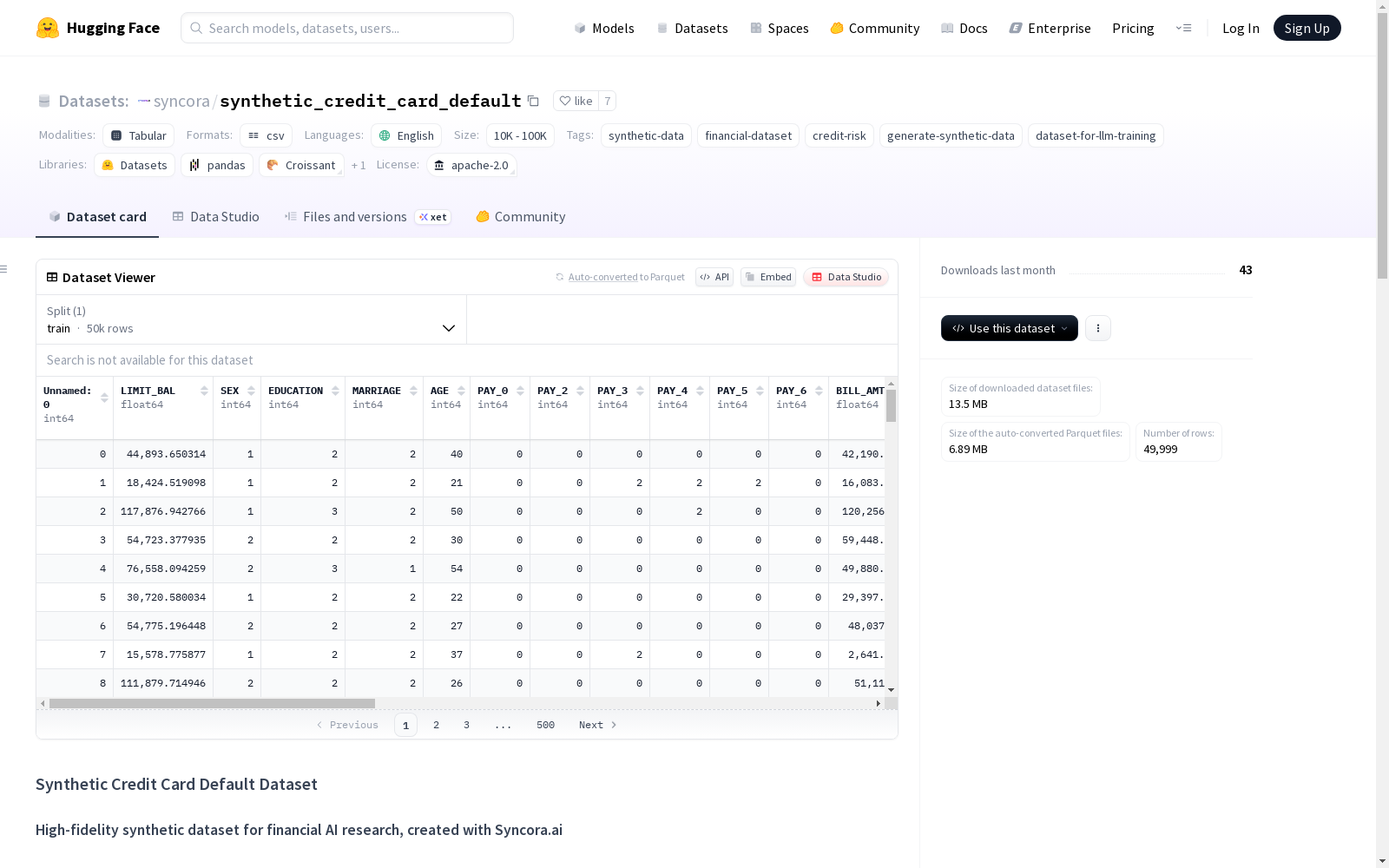Image resolution: width=1389 pixels, height=868 pixels.
Task: Open Models in the top navigation
Action: (604, 28)
